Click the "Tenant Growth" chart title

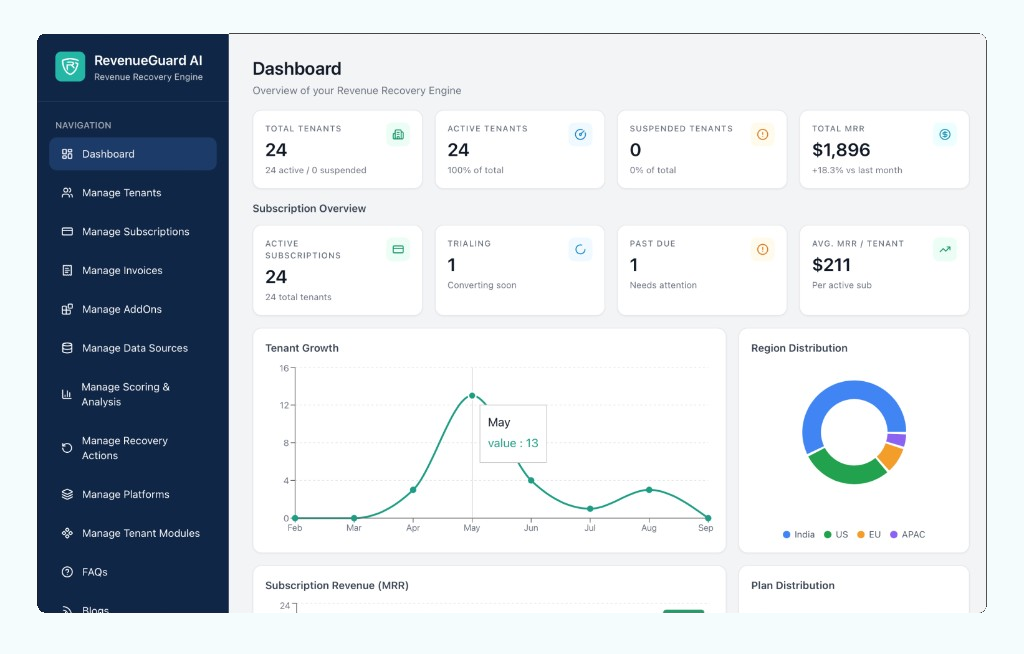coord(302,348)
